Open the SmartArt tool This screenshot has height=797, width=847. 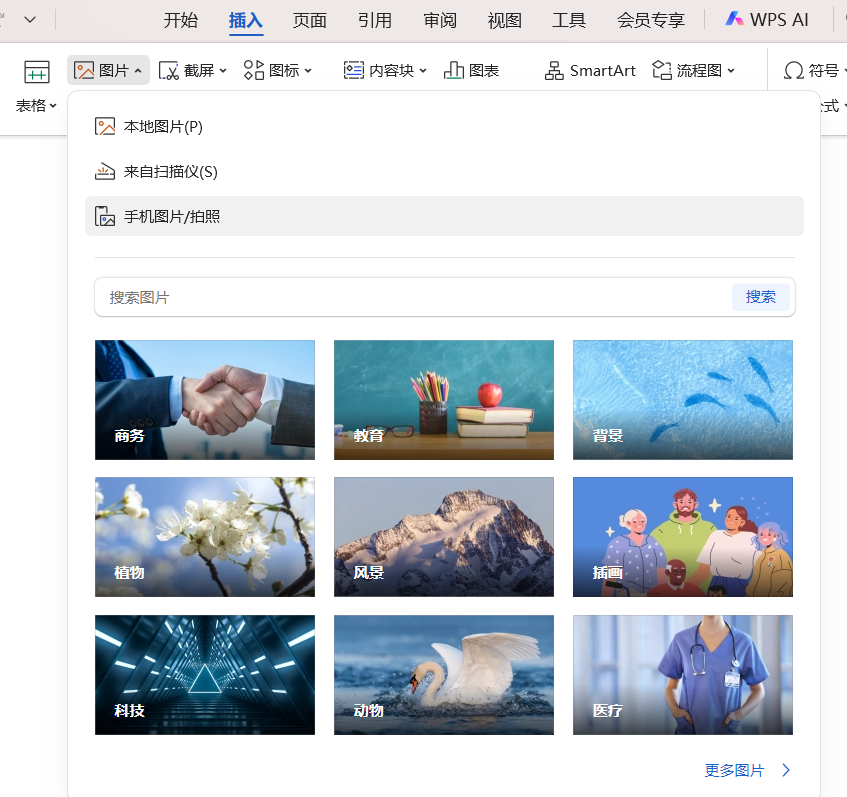coord(589,70)
